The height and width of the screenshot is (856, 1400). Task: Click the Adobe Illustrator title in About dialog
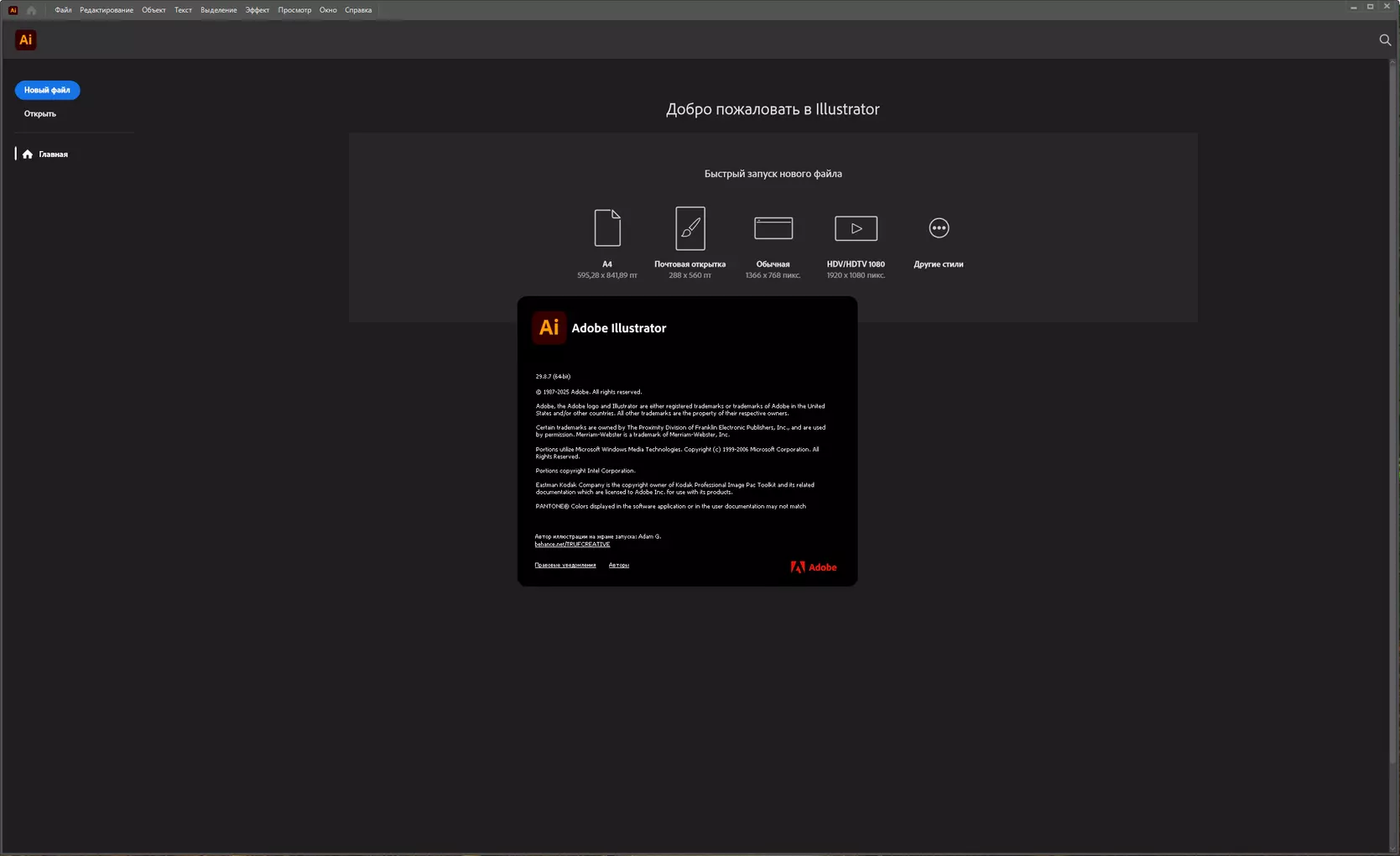click(619, 328)
